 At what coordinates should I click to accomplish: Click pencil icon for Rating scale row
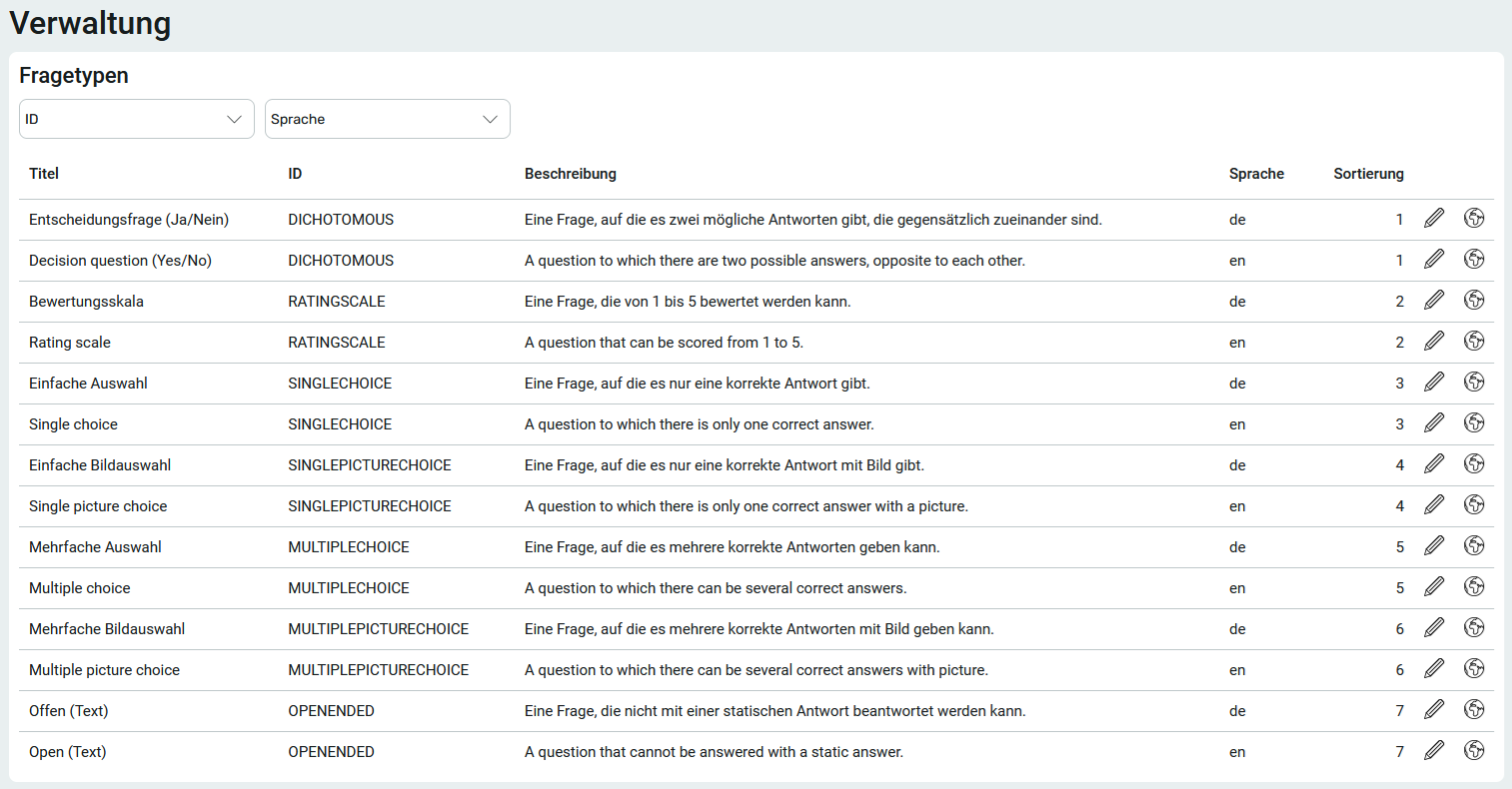click(x=1434, y=342)
